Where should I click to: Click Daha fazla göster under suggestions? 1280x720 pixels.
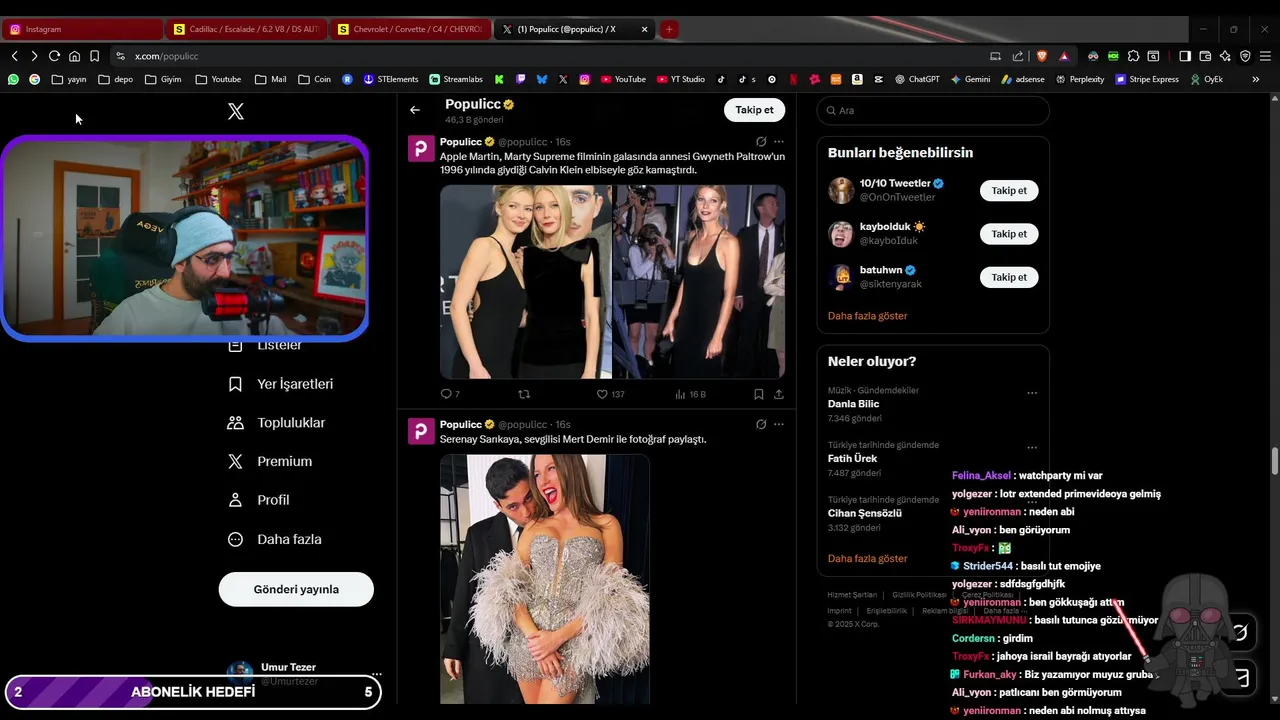click(x=868, y=316)
